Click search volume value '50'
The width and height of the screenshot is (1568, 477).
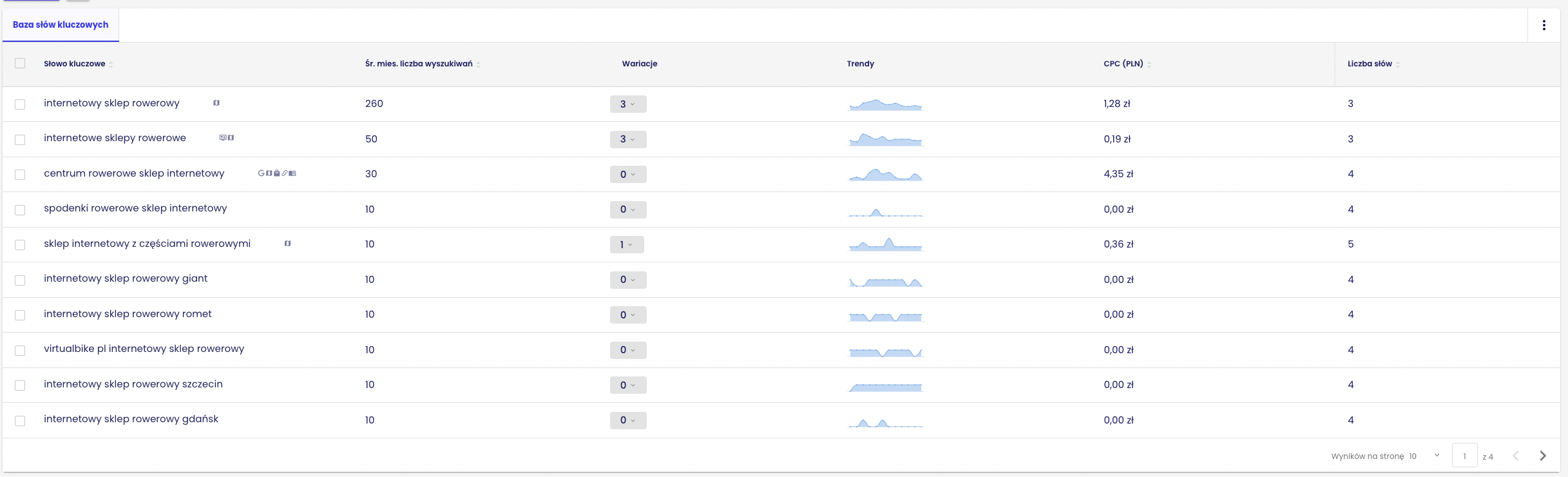click(371, 139)
